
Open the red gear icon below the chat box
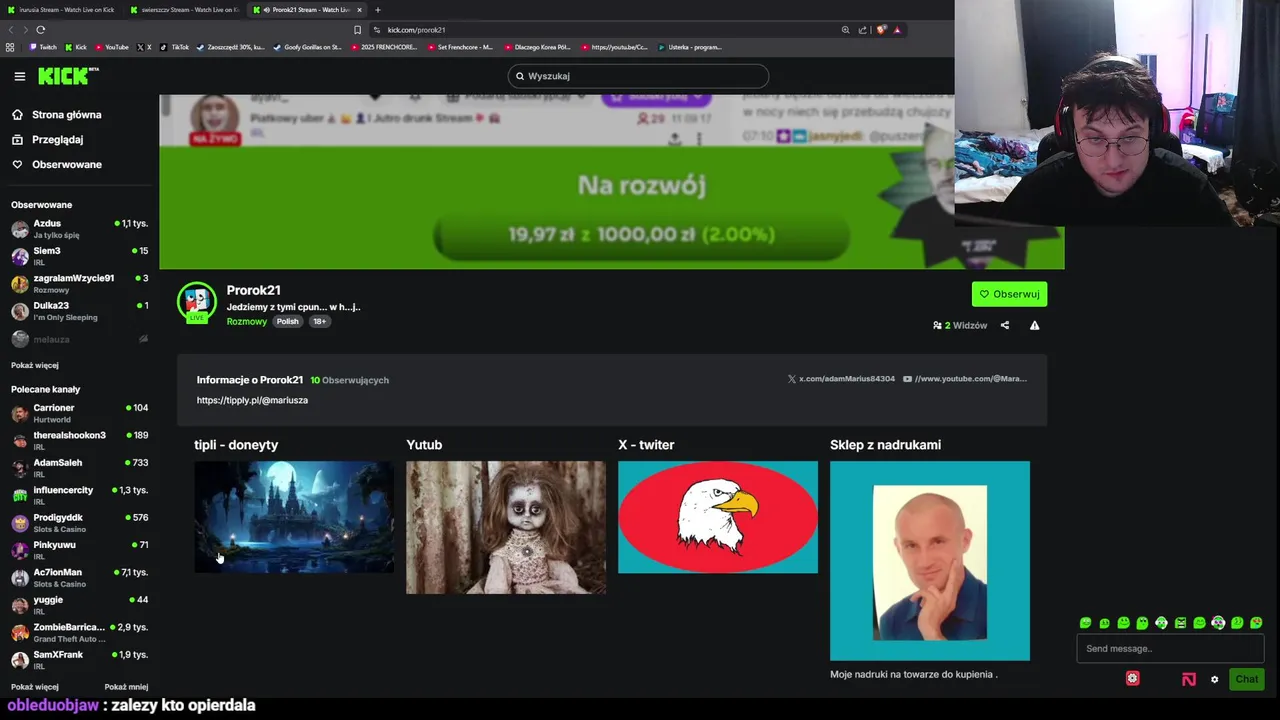click(1133, 678)
